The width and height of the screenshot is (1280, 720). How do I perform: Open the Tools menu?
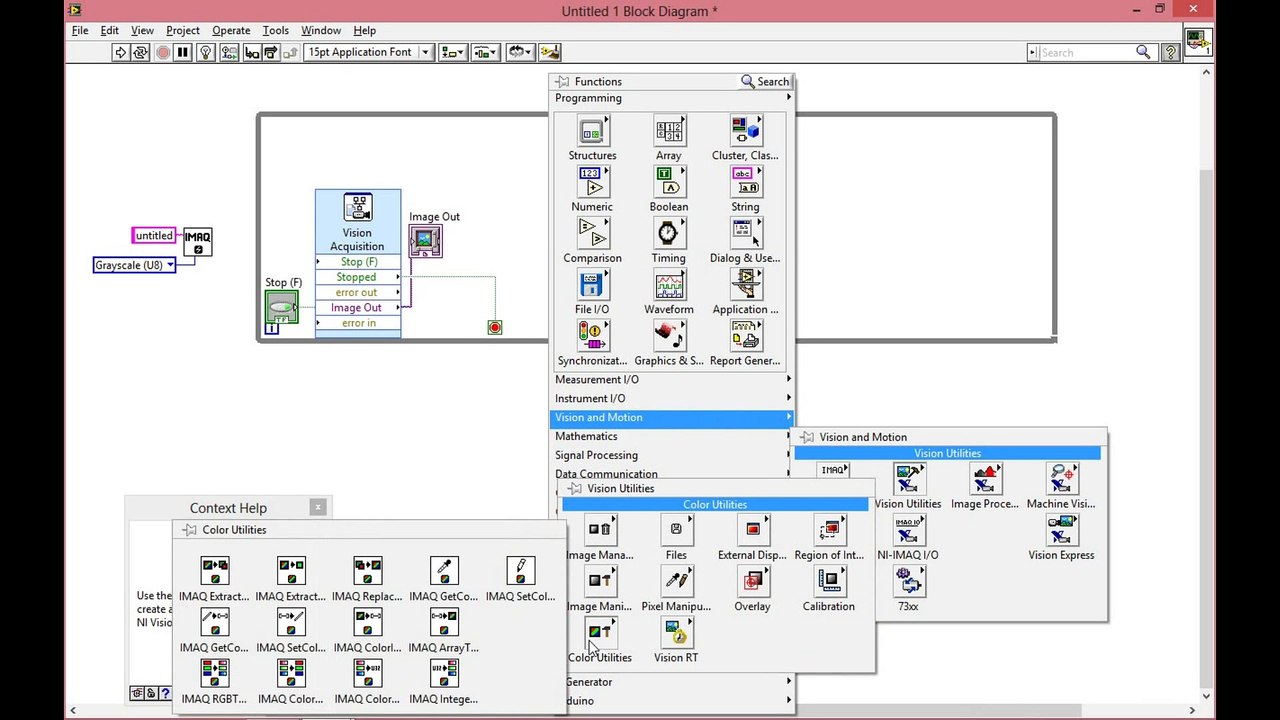tap(275, 31)
